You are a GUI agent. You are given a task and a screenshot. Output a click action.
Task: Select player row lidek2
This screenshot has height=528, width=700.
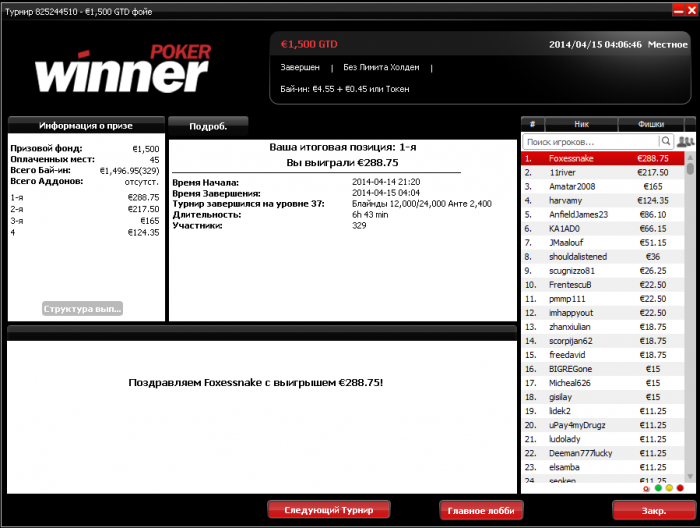coord(603,411)
